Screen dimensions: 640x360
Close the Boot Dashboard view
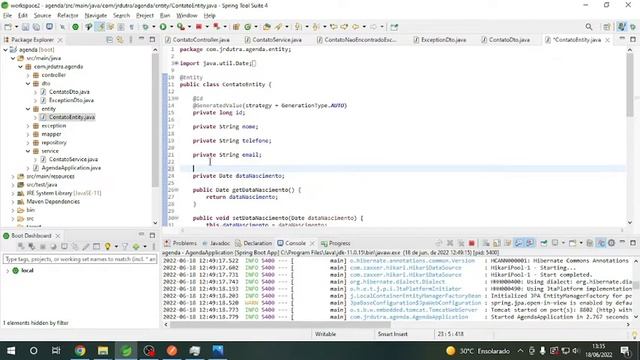tap(58, 236)
